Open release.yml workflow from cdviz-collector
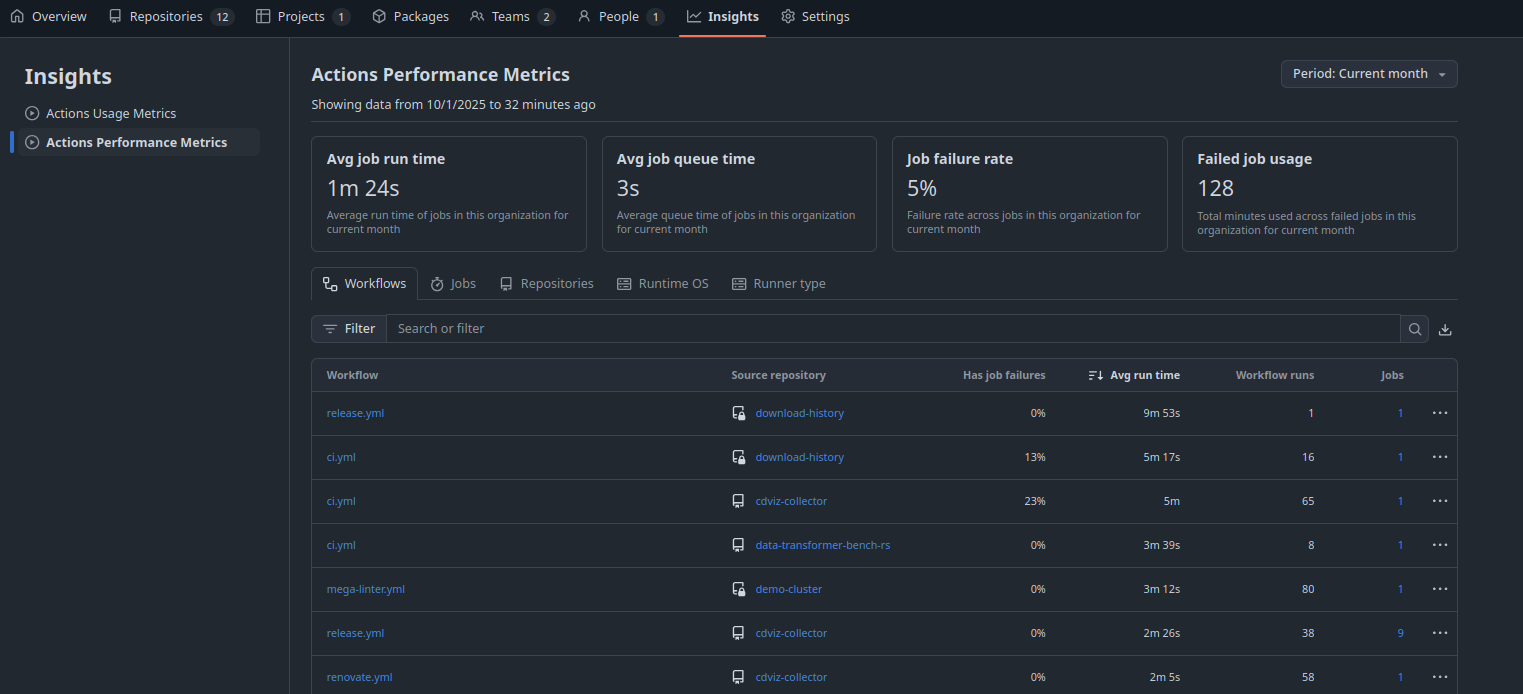This screenshot has width=1523, height=694. 355,633
